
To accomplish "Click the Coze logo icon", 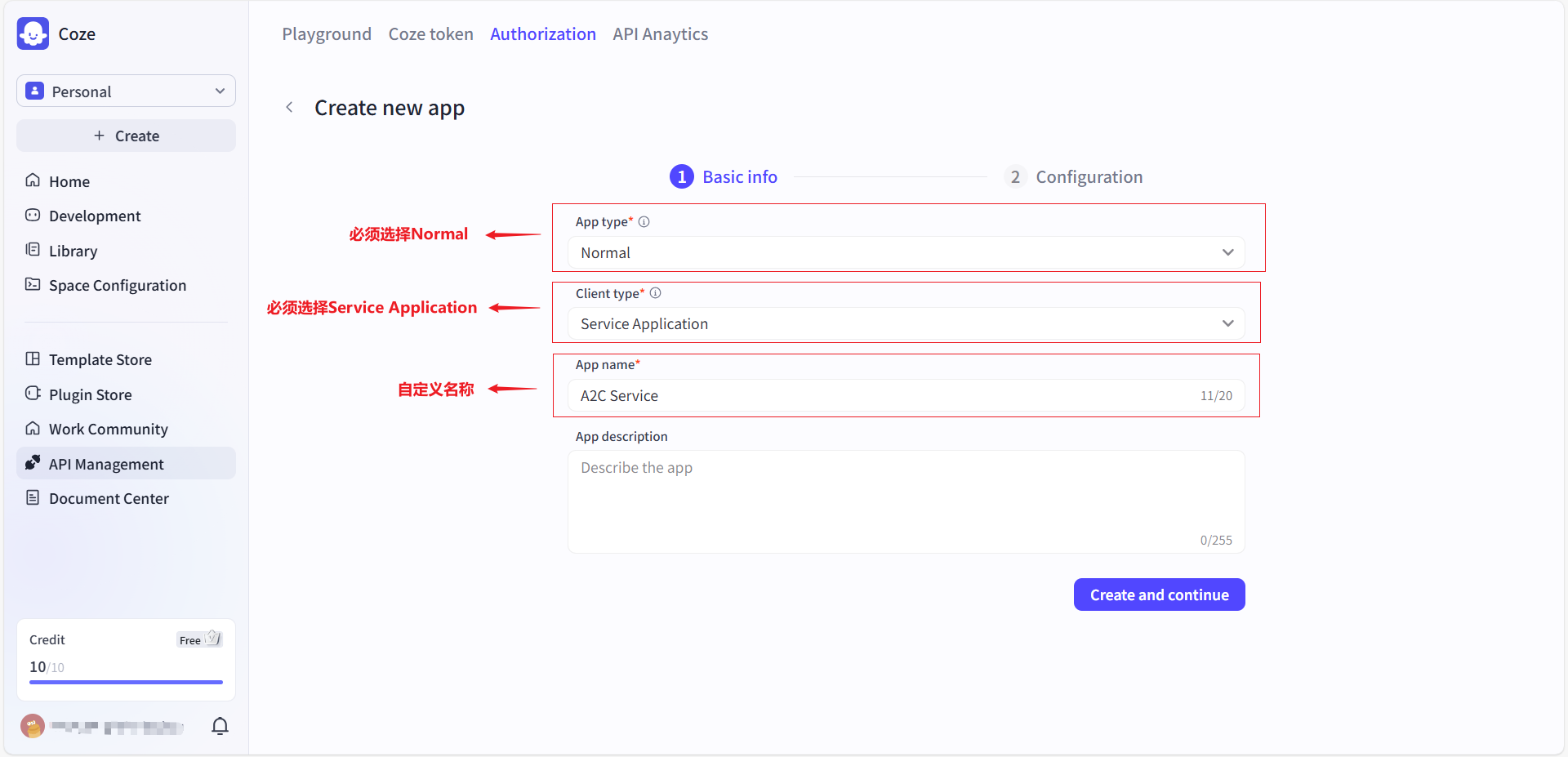I will [33, 33].
